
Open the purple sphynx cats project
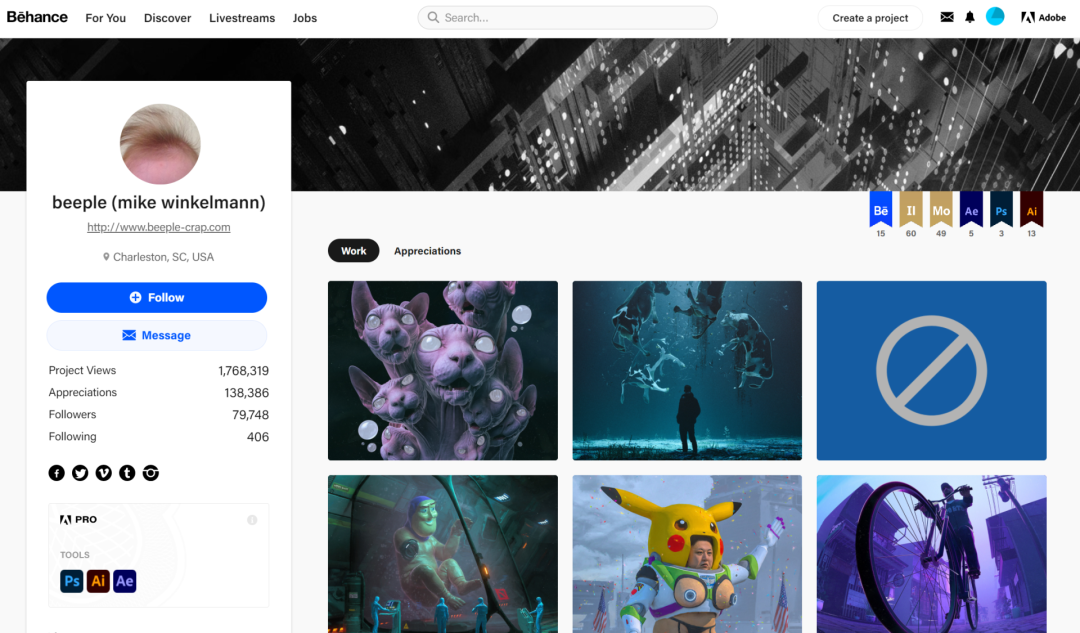click(443, 371)
